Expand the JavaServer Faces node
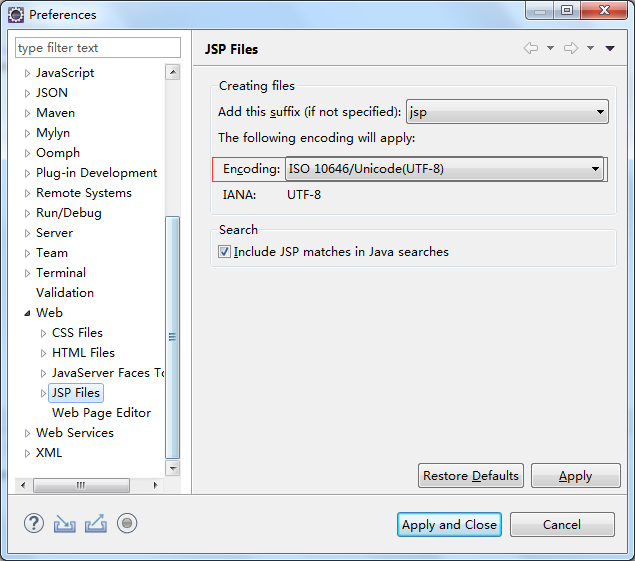The width and height of the screenshot is (635, 561). click(x=43, y=373)
